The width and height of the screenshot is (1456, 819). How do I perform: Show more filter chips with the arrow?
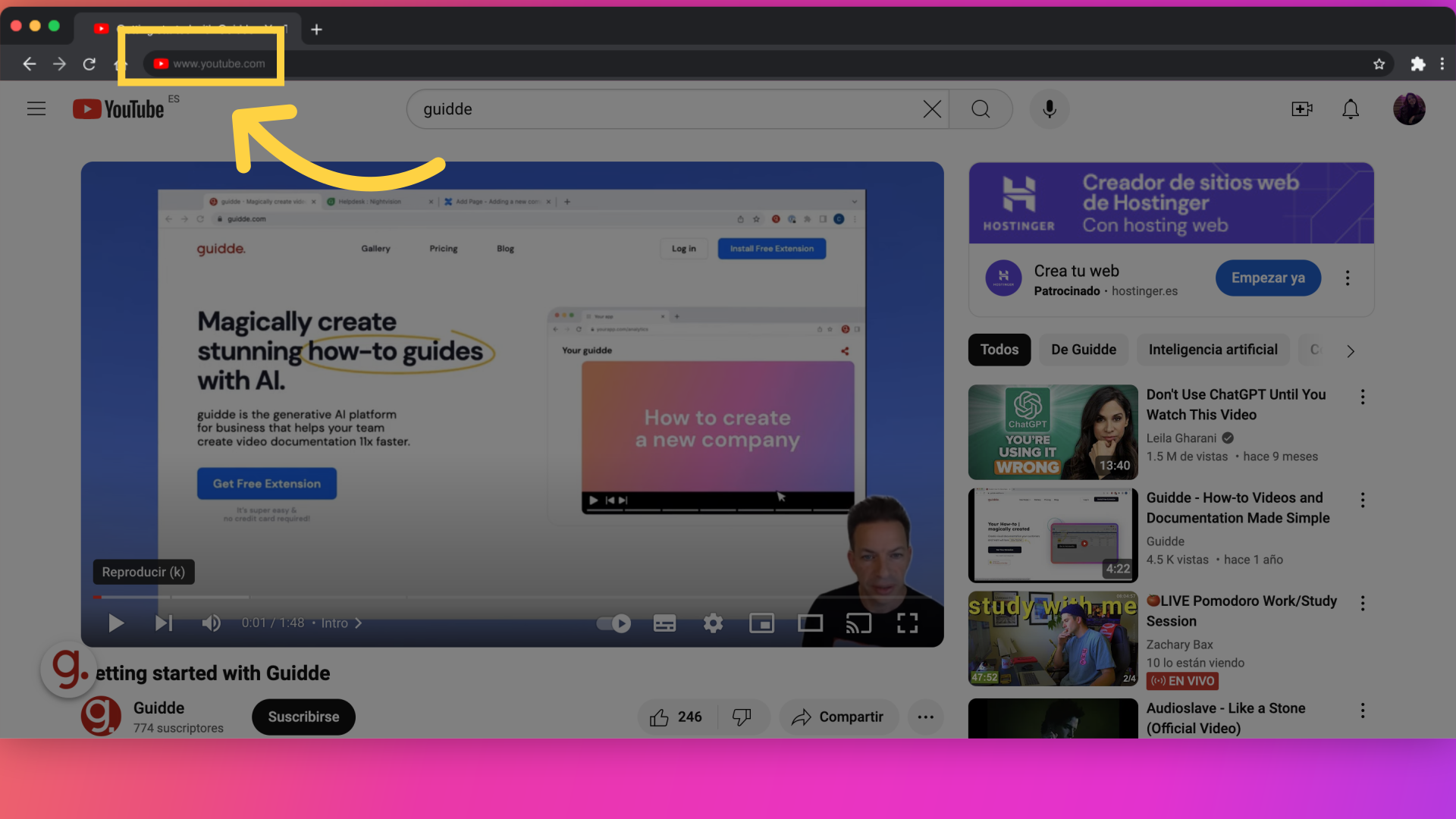click(1351, 351)
